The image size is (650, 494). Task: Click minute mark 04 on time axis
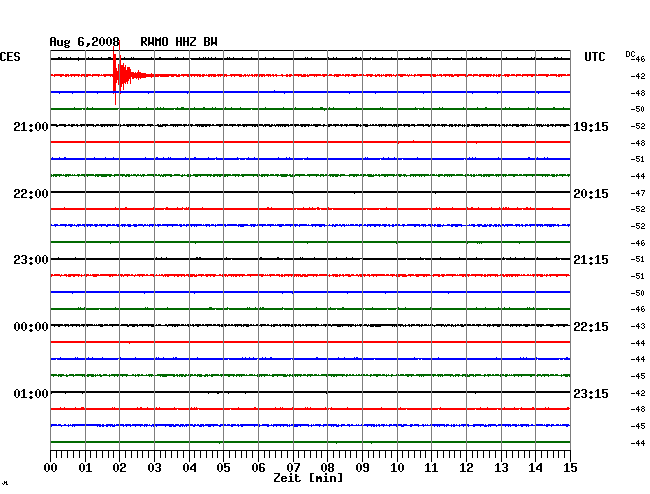189,468
